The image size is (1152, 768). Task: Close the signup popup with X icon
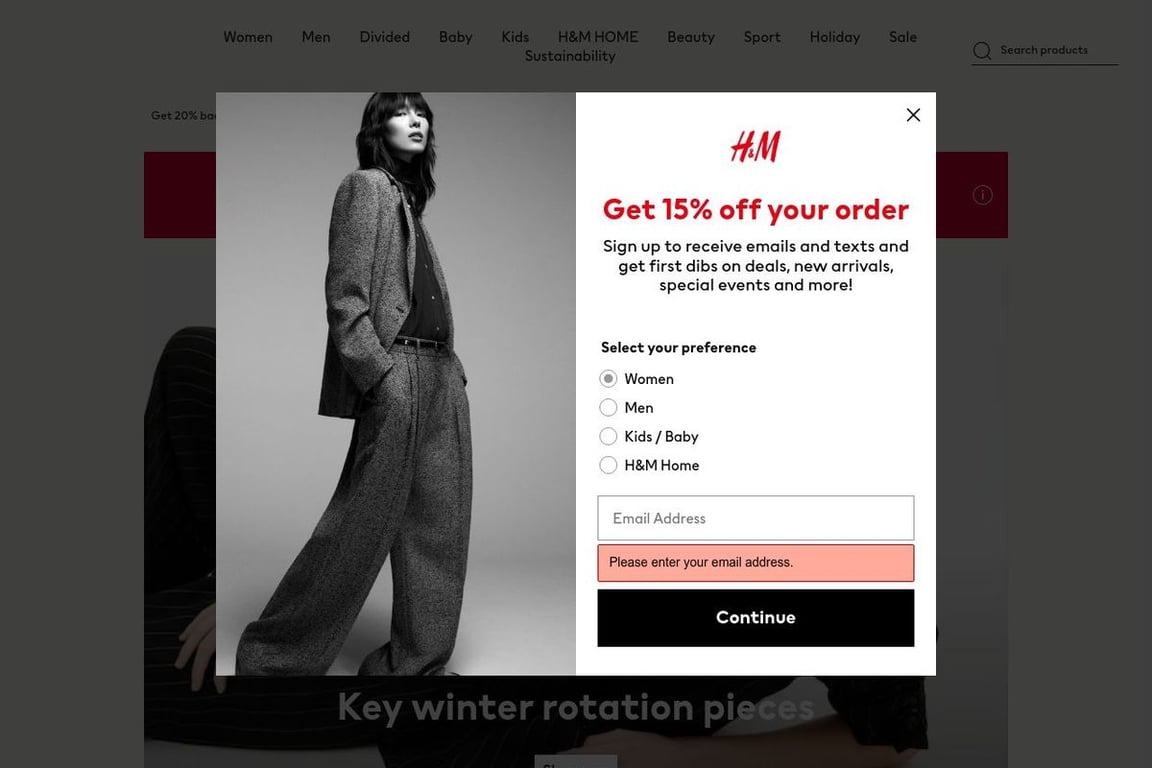click(x=912, y=115)
